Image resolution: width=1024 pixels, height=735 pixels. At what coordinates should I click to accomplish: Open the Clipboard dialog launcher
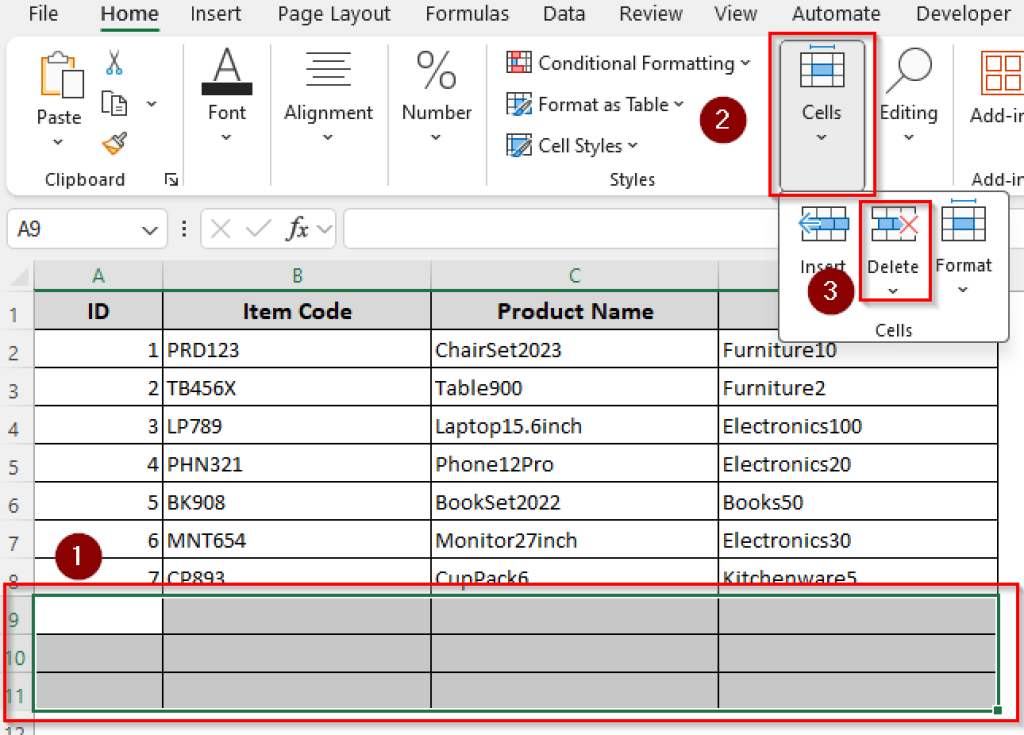pos(171,180)
